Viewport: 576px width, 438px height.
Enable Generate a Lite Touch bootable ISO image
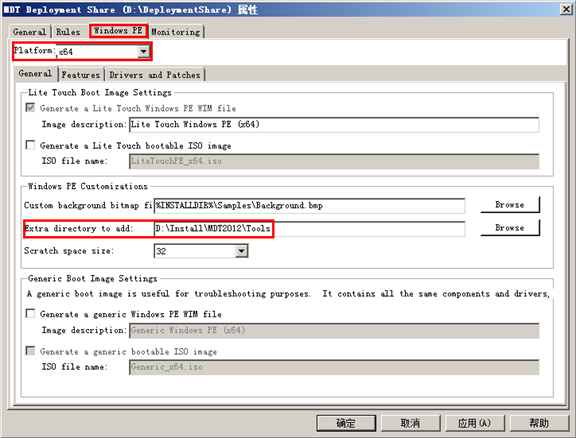coord(30,145)
